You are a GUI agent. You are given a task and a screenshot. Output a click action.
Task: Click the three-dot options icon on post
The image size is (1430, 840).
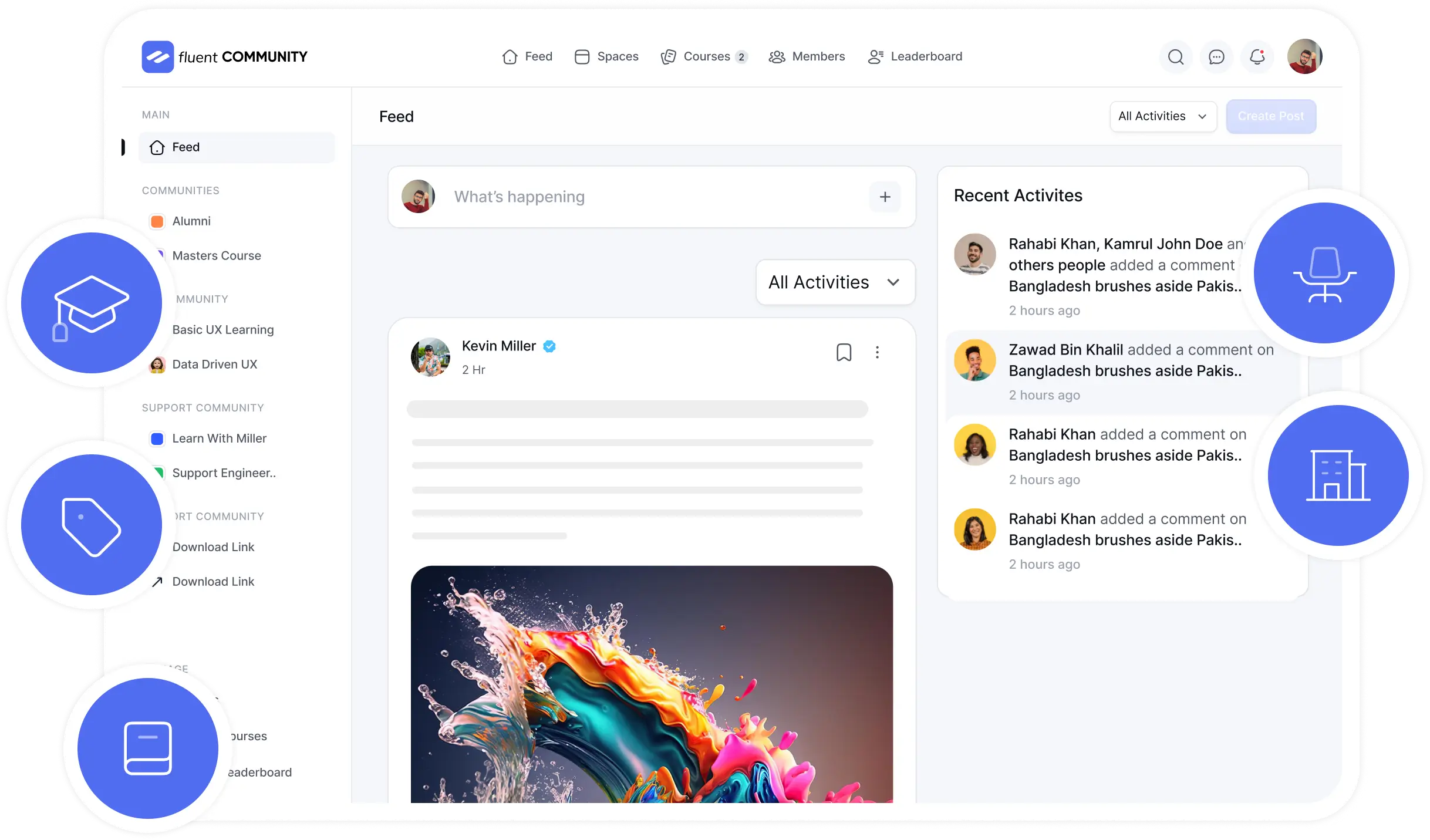[x=877, y=351]
